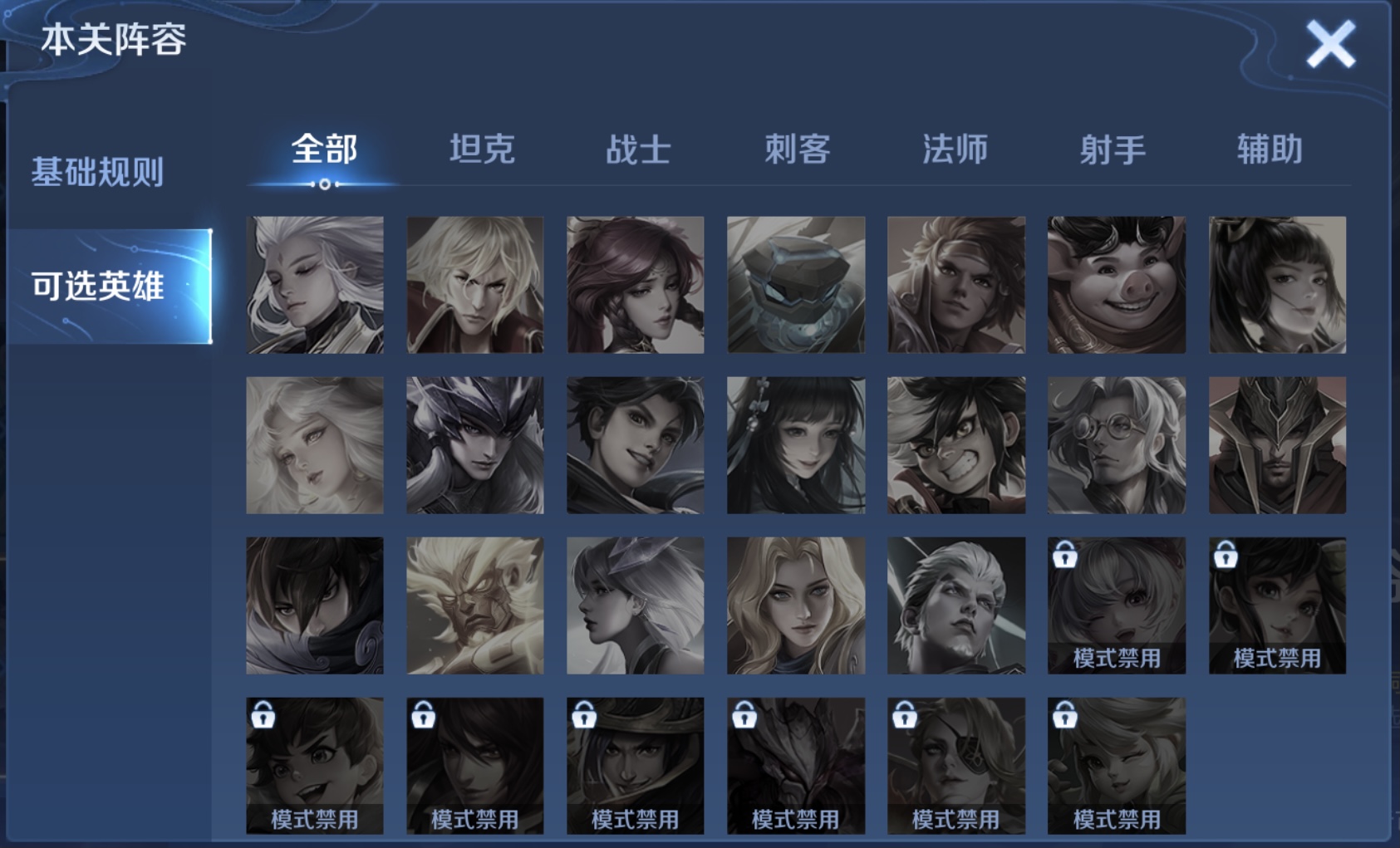Switch to the 坦克 tab
The image size is (1400, 848).
tap(482, 150)
